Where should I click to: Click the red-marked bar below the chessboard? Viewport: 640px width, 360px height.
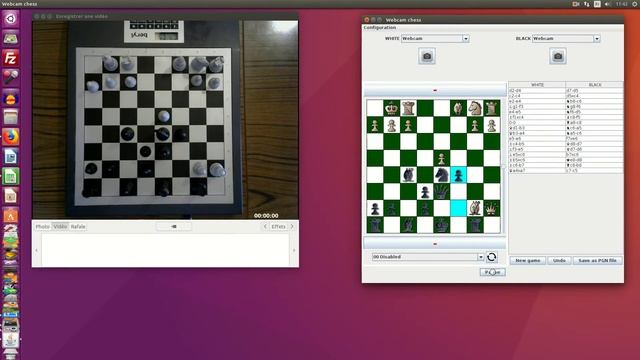tap(435, 244)
